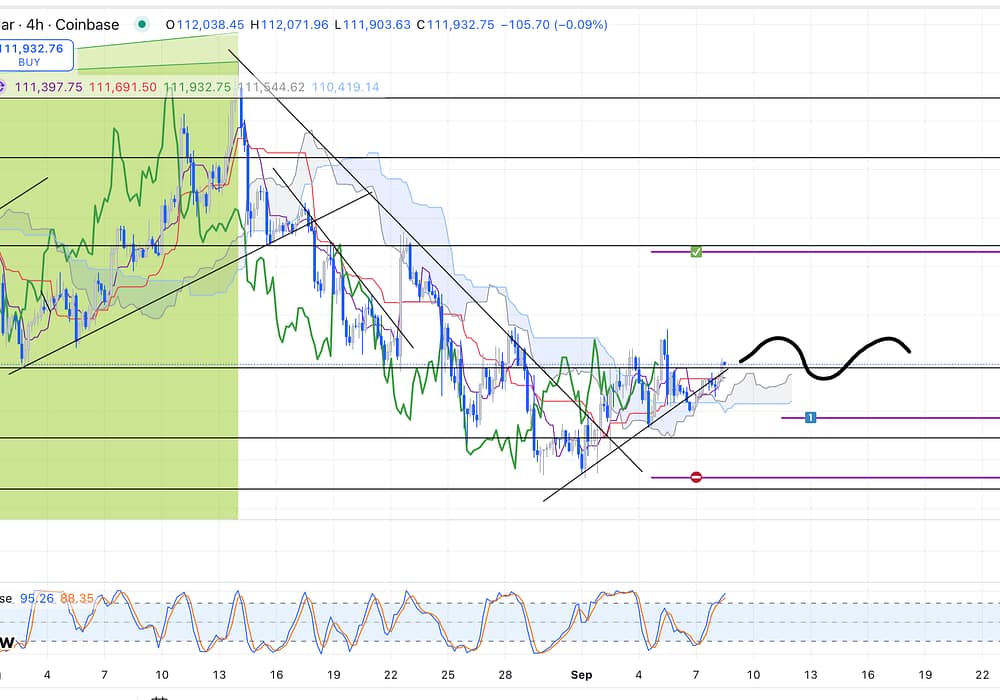This screenshot has width=1000, height=700.
Task: Click the purple indicator icon beside 111,397.75
Action: pyautogui.click(x=3, y=87)
